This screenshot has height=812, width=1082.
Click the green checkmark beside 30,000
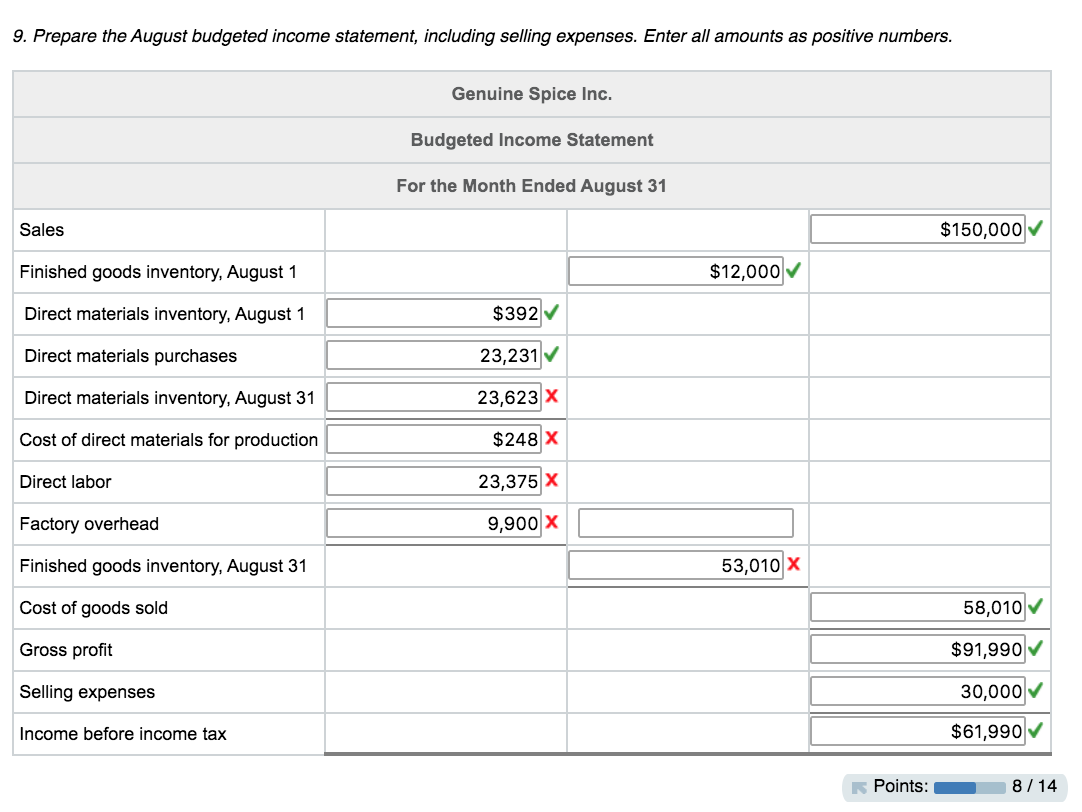1035,690
